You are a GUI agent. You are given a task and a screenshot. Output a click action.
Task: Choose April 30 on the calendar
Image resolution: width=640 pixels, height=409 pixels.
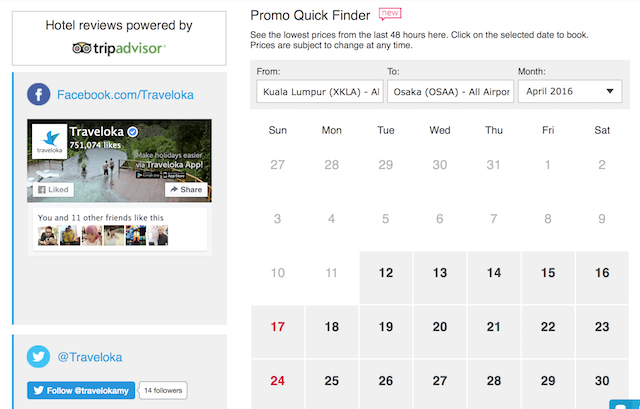click(x=602, y=380)
